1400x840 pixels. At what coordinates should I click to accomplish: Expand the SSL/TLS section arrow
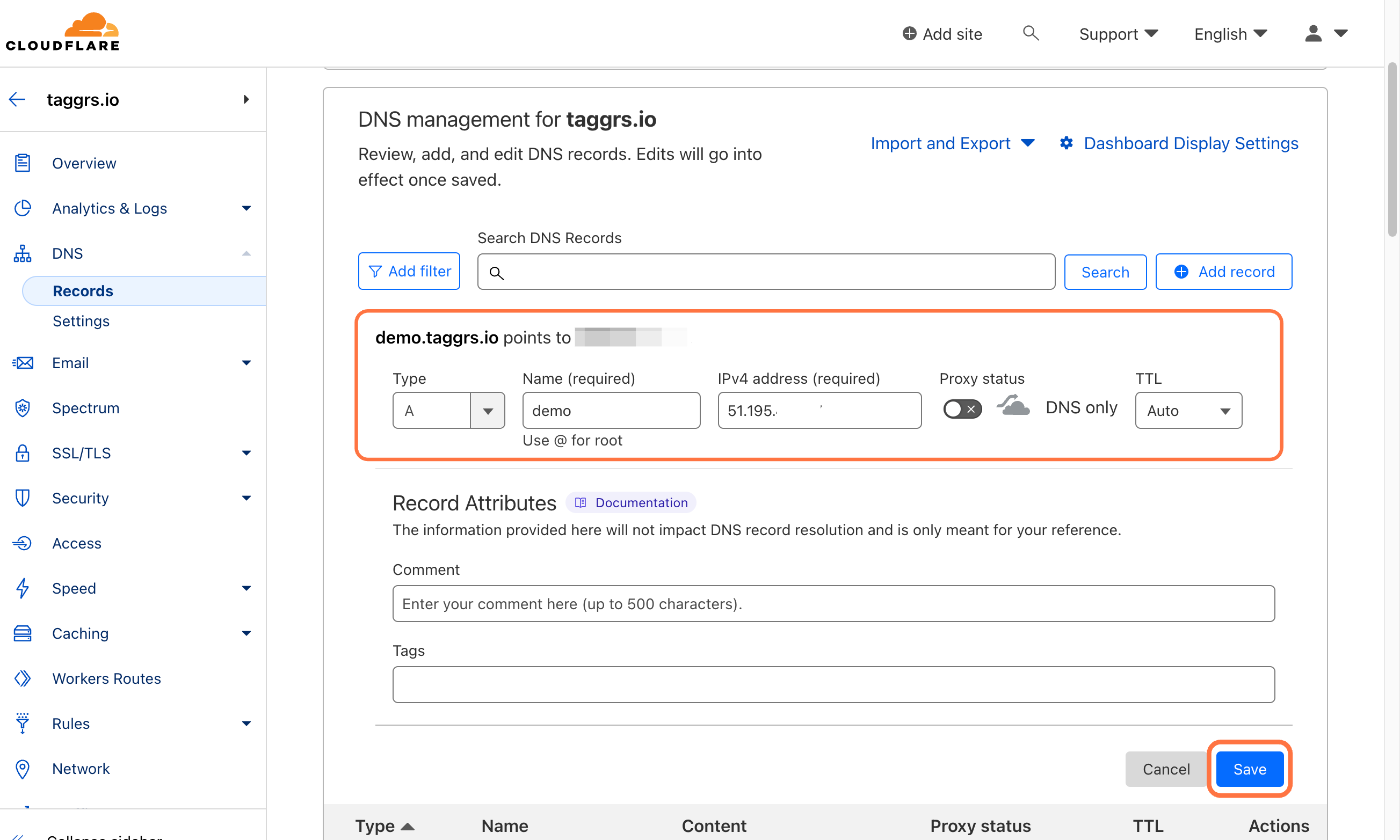tap(246, 453)
